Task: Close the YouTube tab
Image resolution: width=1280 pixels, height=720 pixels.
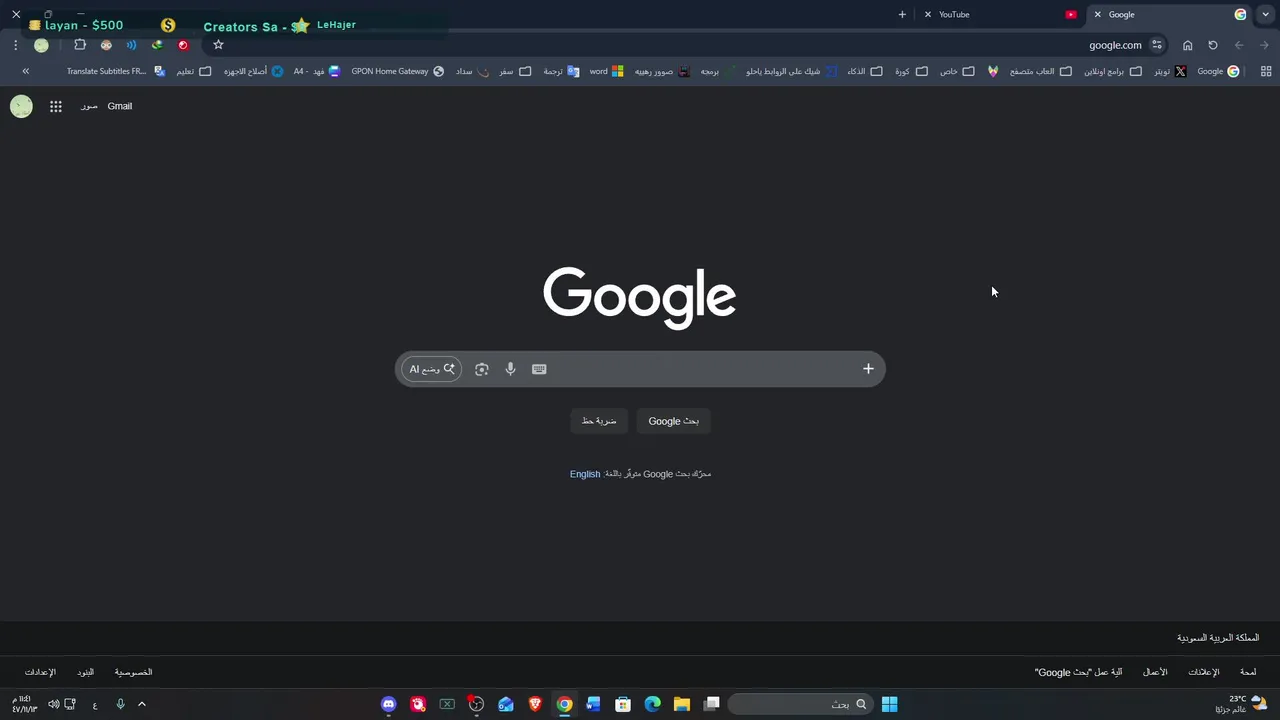Action: tap(928, 14)
